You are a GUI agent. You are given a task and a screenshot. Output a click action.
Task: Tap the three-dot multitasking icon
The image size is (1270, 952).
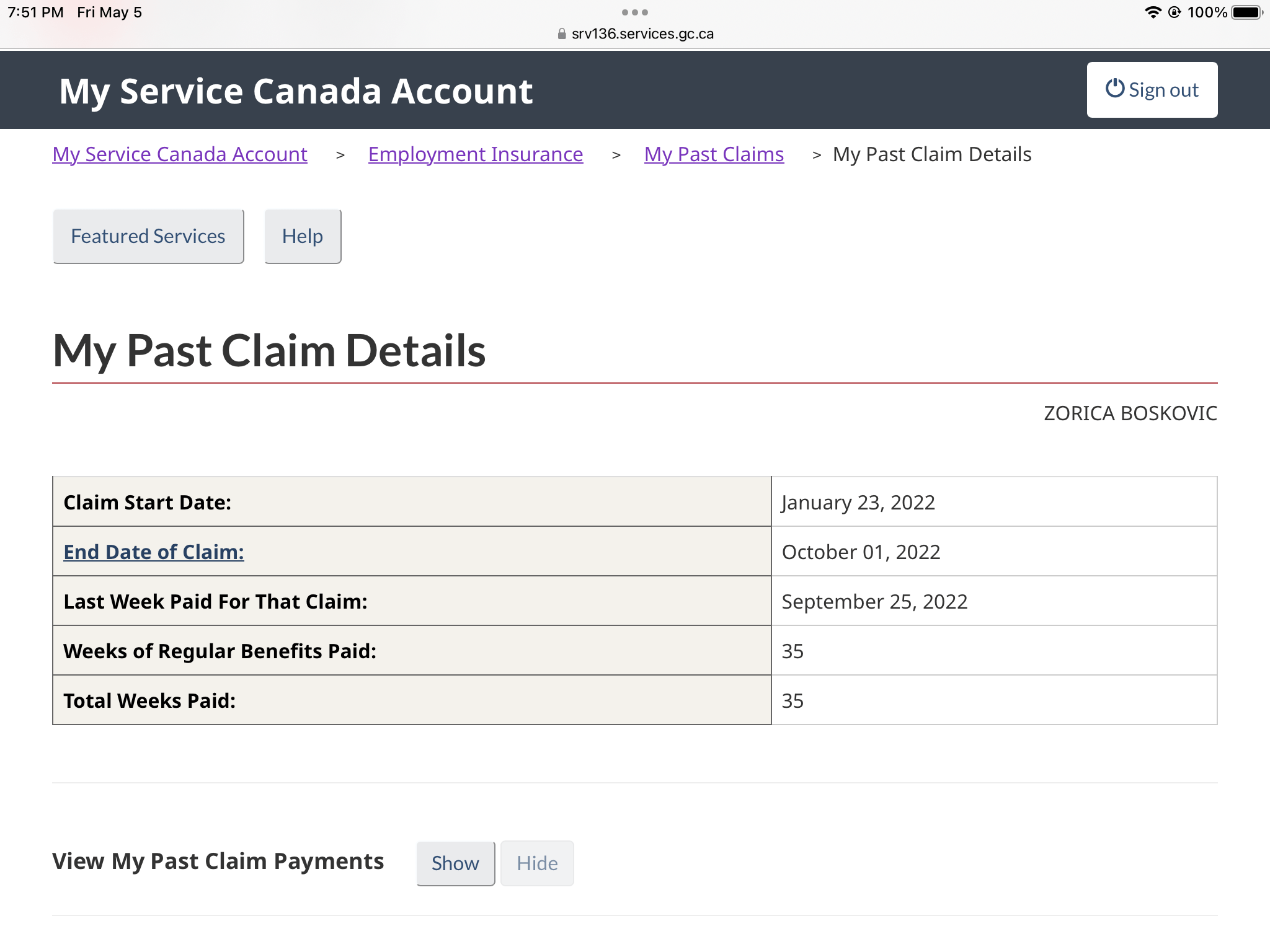635,12
